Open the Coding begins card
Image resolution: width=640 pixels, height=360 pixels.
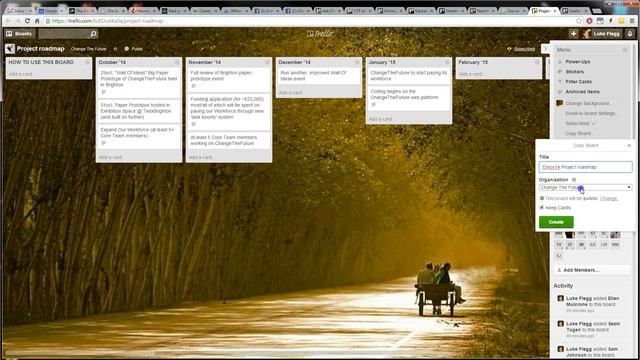(x=408, y=98)
